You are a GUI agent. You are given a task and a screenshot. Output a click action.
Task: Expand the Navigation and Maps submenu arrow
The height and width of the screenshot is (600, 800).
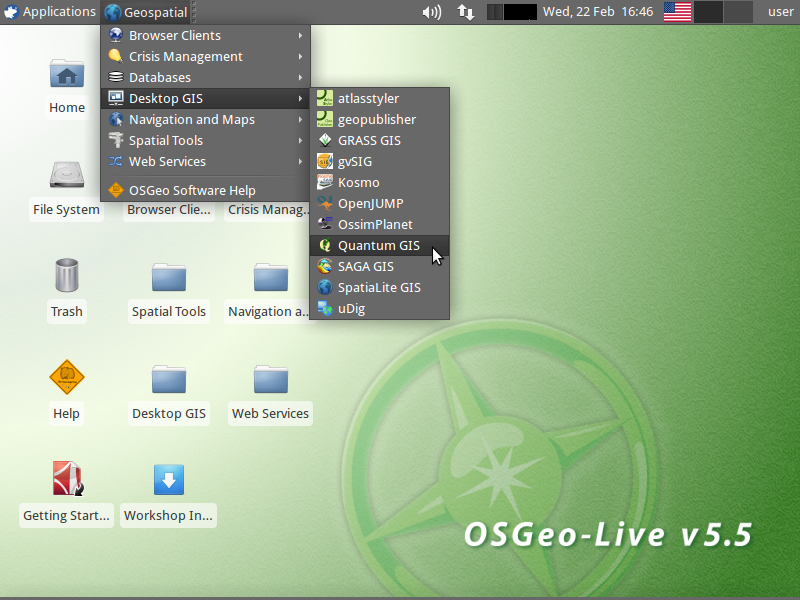click(301, 119)
